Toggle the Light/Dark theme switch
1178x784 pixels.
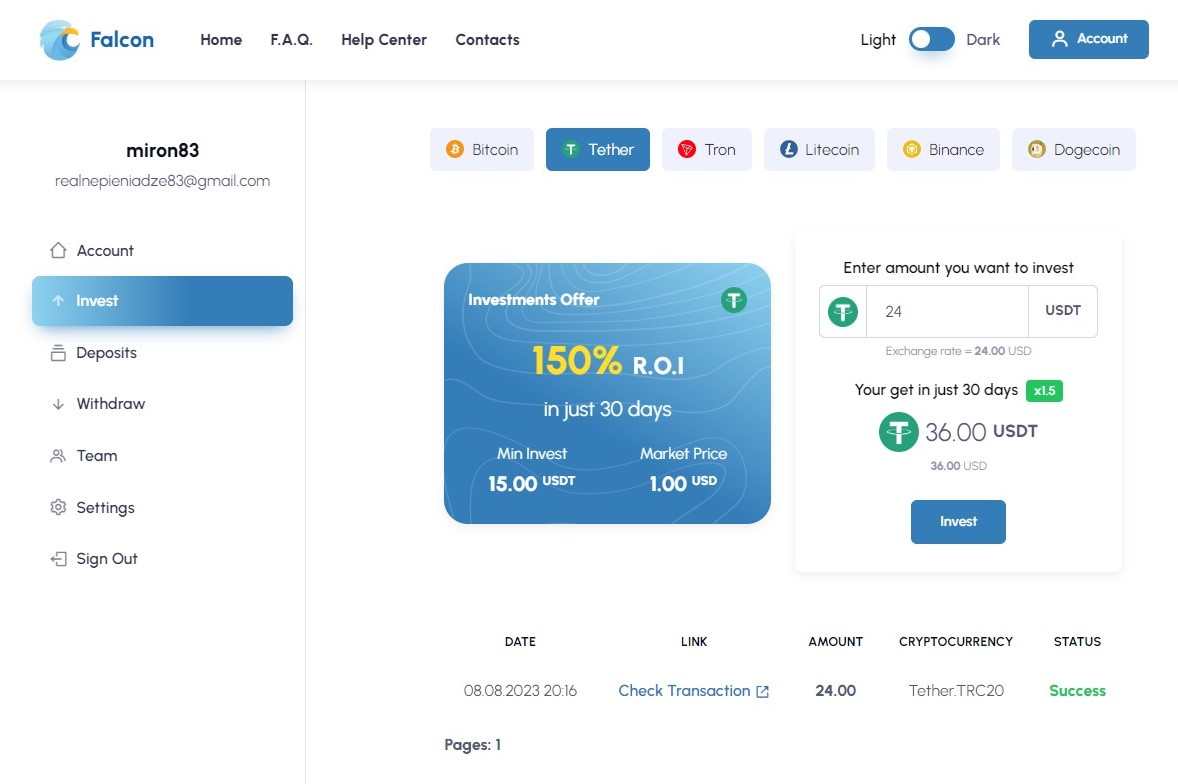932,39
